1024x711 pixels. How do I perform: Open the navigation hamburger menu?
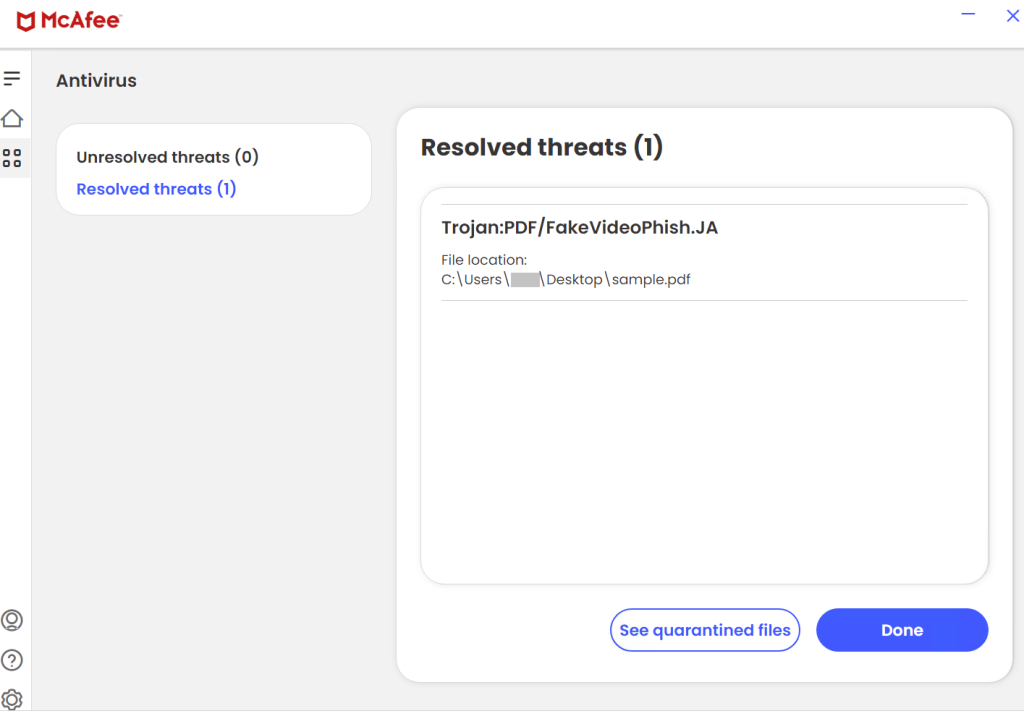(13, 78)
